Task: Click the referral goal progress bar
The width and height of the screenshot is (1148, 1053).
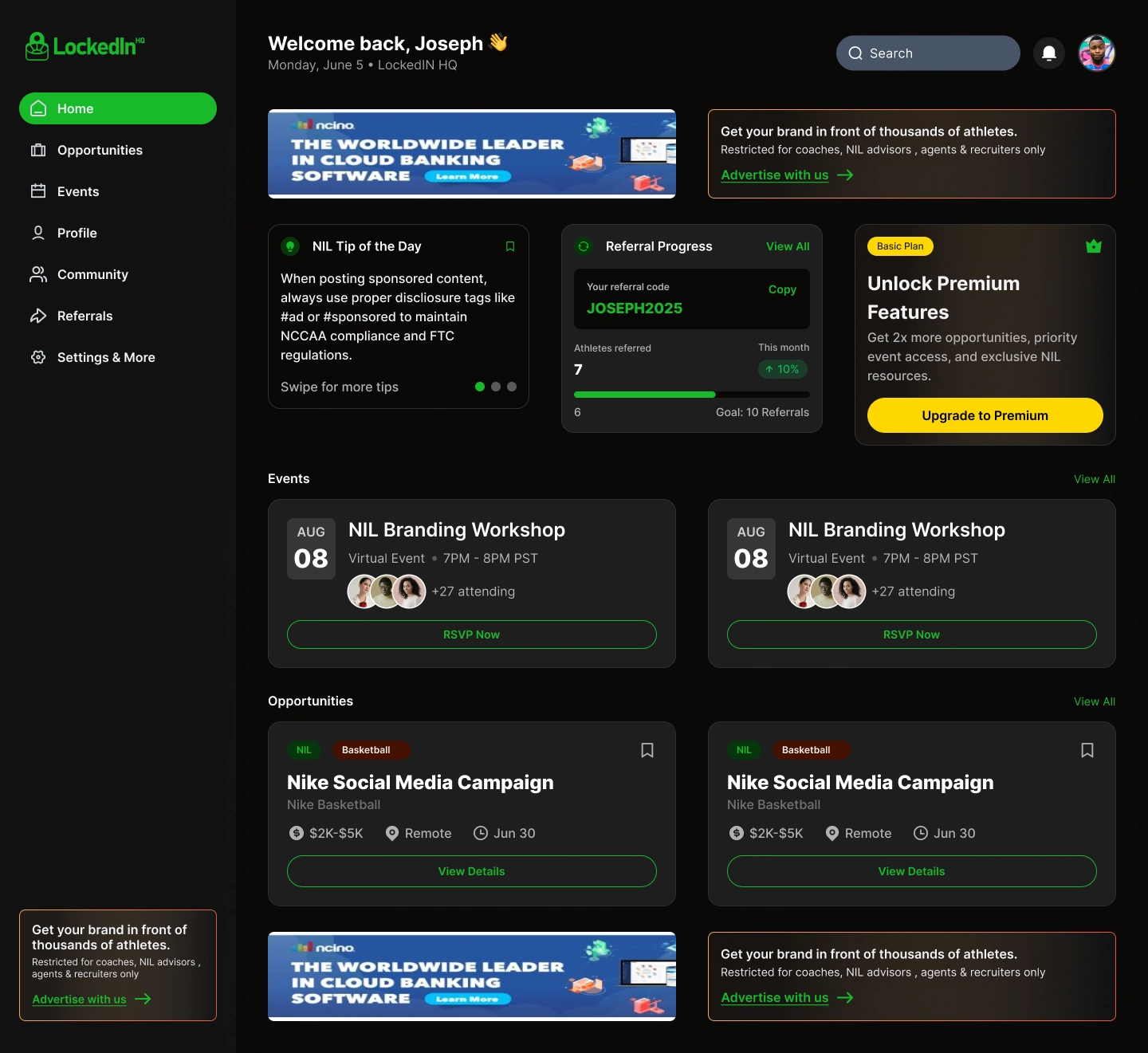Action: point(692,395)
